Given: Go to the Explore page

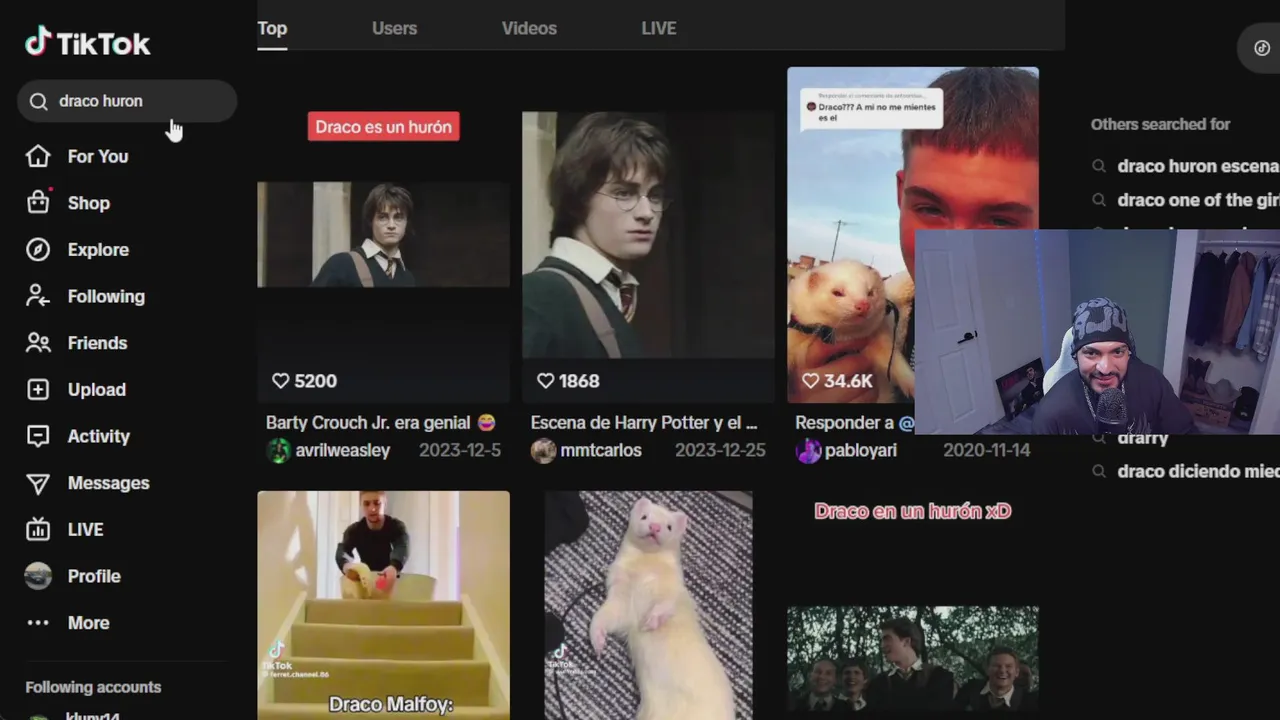Looking at the screenshot, I should click(98, 250).
